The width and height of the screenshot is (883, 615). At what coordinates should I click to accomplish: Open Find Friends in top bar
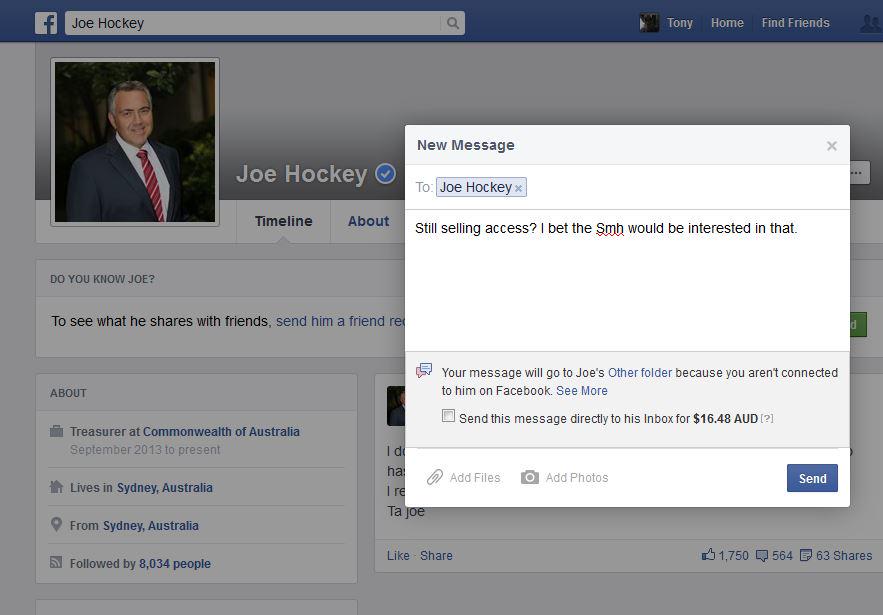[x=795, y=23]
